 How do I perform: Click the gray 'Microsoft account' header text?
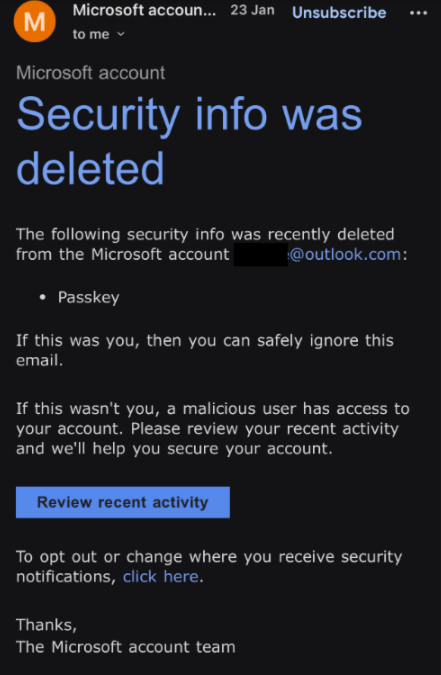pos(90,73)
